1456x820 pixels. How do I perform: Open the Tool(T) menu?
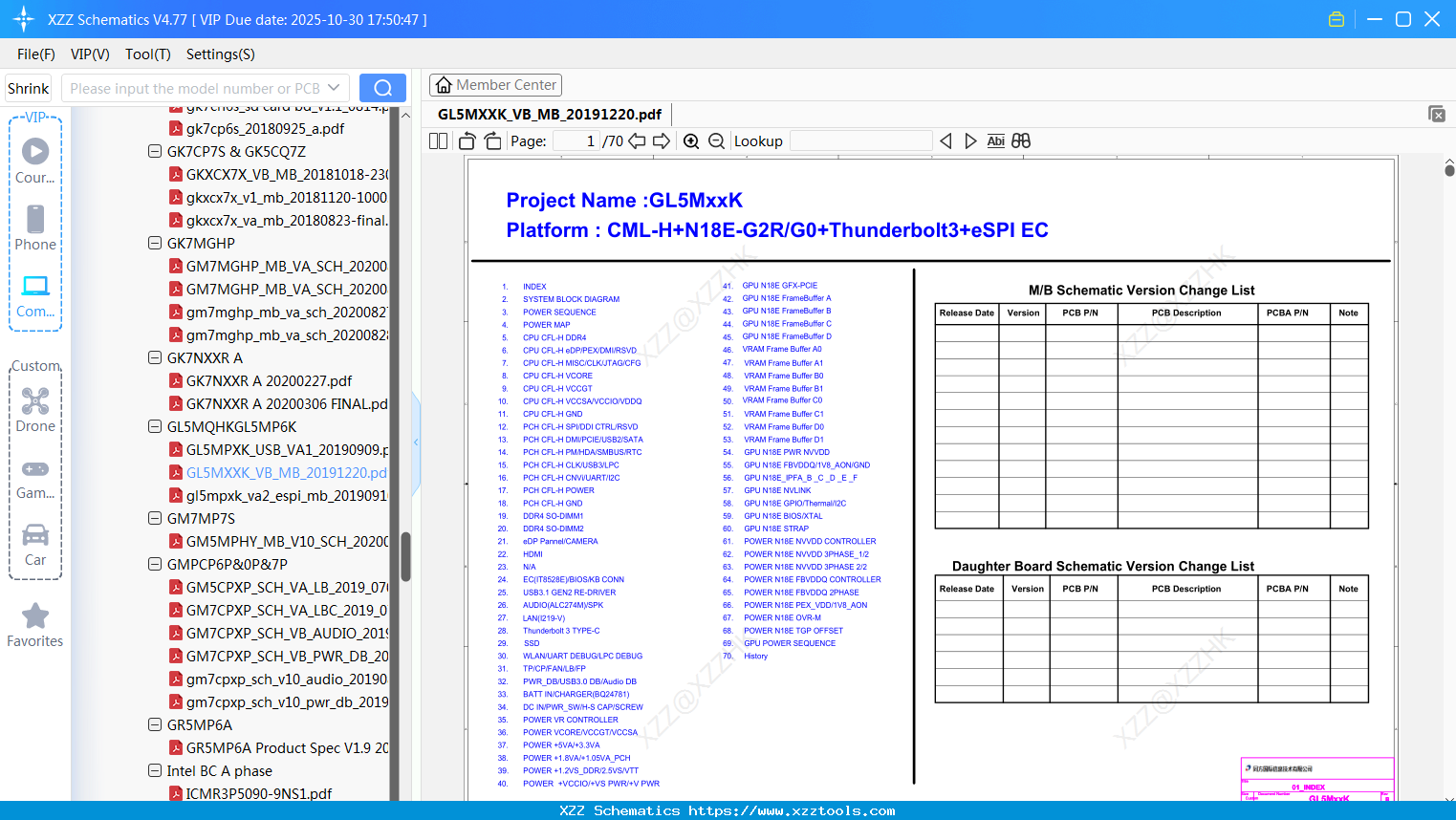(148, 54)
